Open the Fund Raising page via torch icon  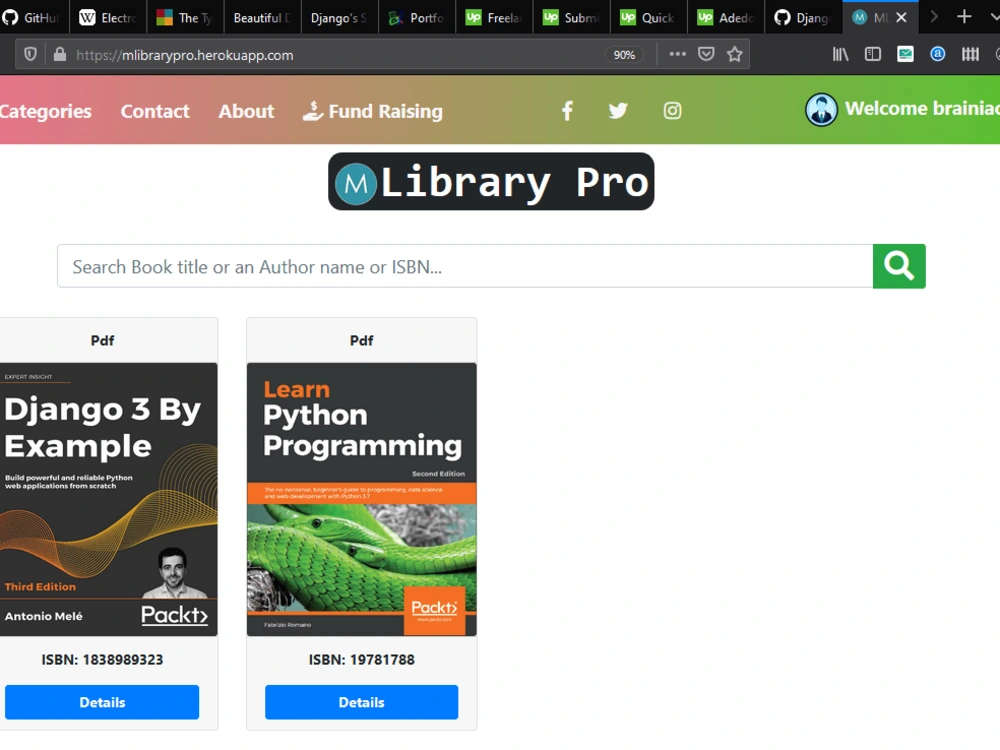click(x=316, y=111)
